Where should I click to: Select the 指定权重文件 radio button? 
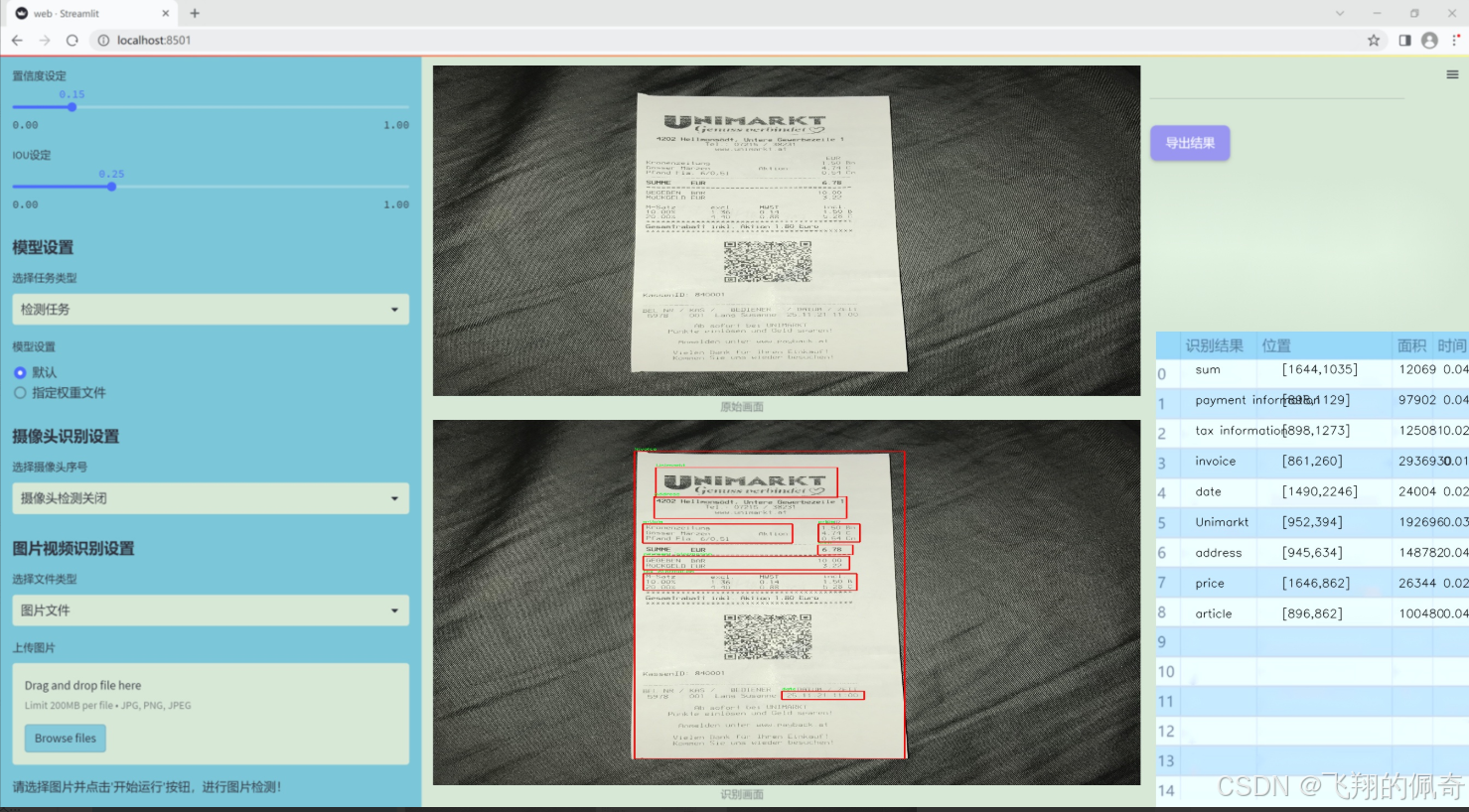(20, 393)
